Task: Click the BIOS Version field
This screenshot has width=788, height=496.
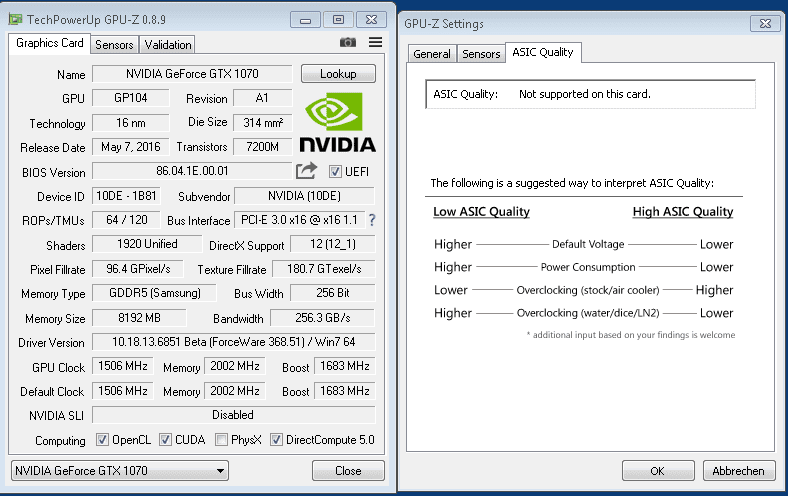Action: [192, 171]
